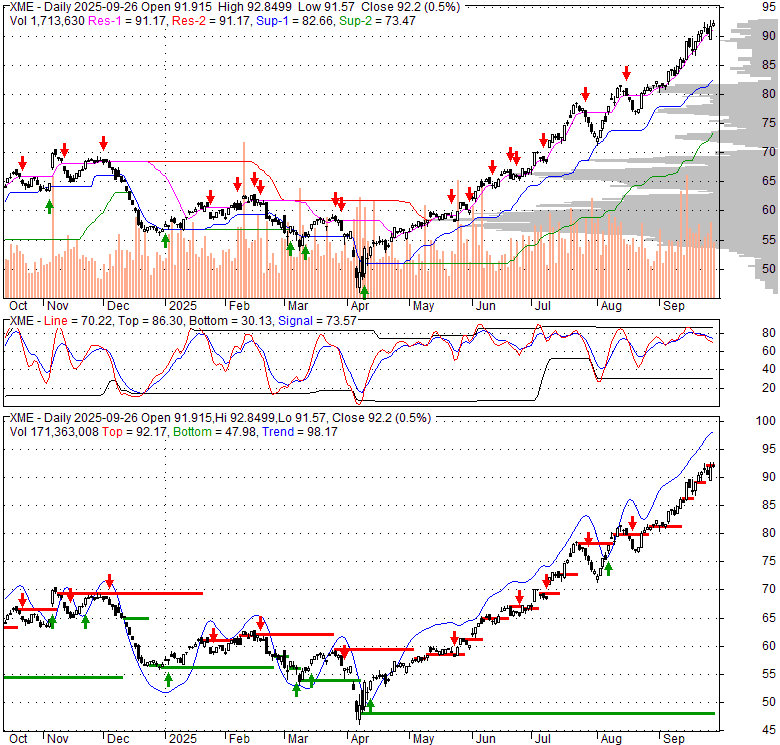Click 'Bottom = 30.13' oscillator label

pos(231,321)
